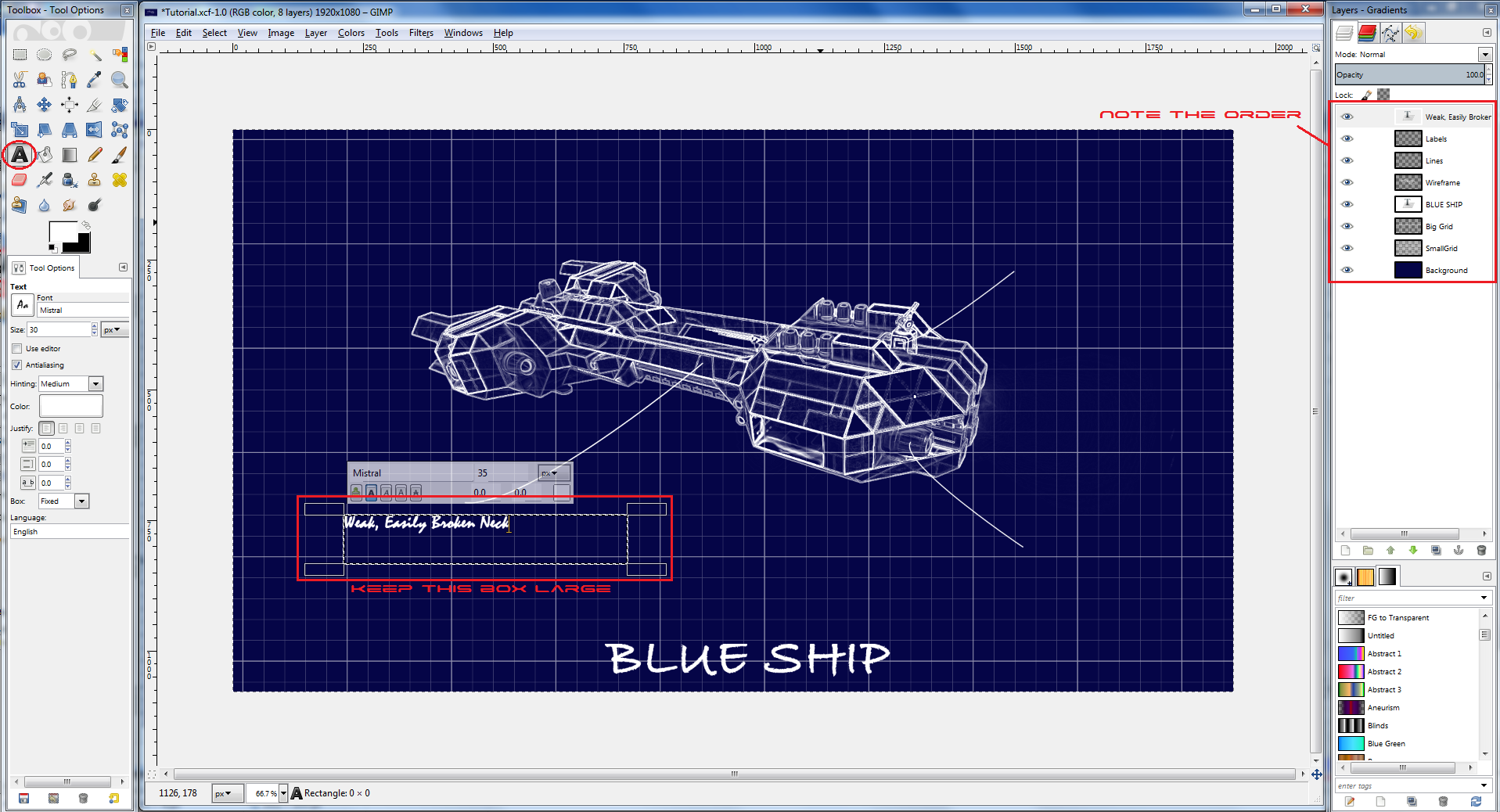Select the Blend gradient tool
Image resolution: width=1500 pixels, height=812 pixels.
click(70, 155)
